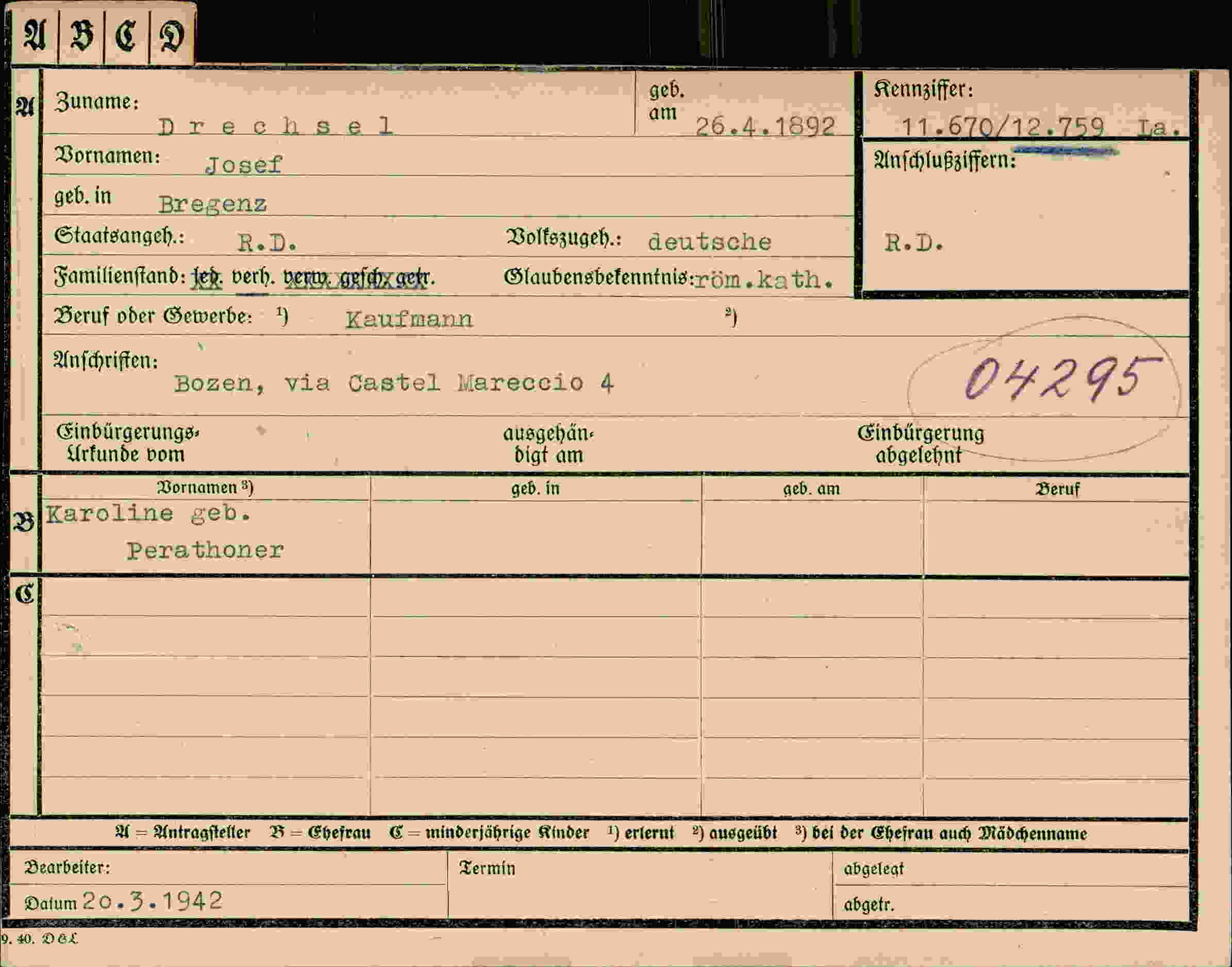Screen dimensions: 1232x967
Task: Click the 'Zuname:' label
Action: 97,102
